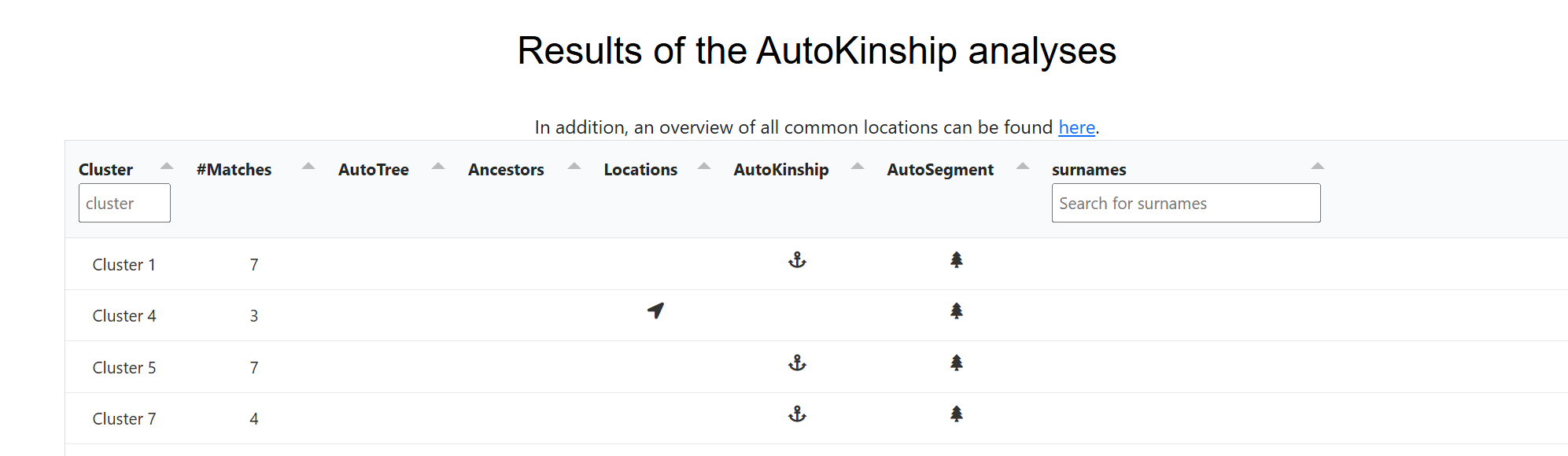1568x456 pixels.
Task: Sort by AutoSegment column arrow
Action: pyautogui.click(x=1023, y=166)
